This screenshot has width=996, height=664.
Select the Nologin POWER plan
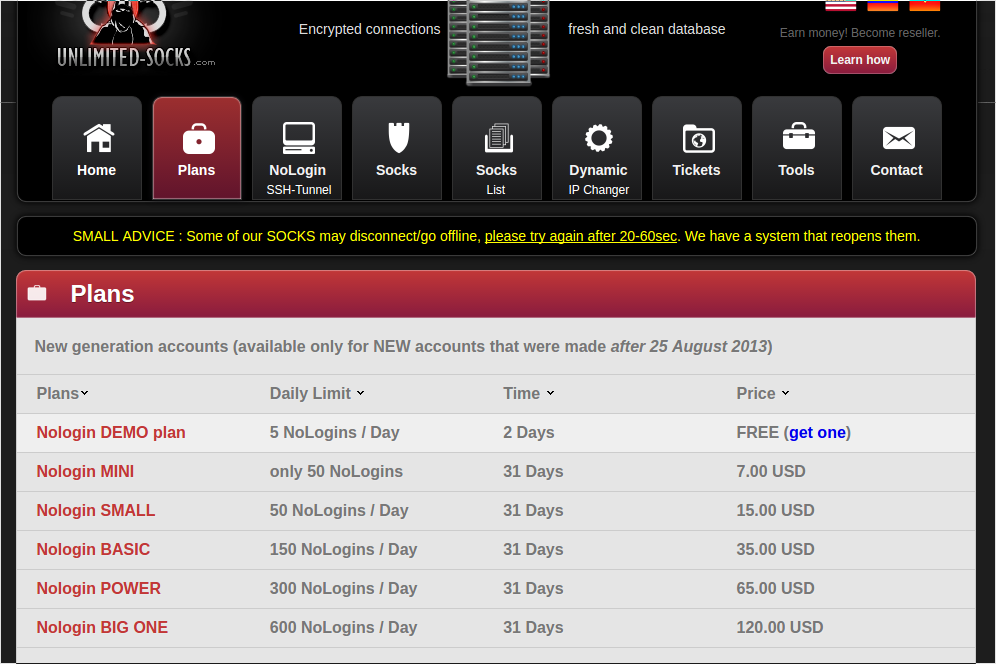(98, 588)
